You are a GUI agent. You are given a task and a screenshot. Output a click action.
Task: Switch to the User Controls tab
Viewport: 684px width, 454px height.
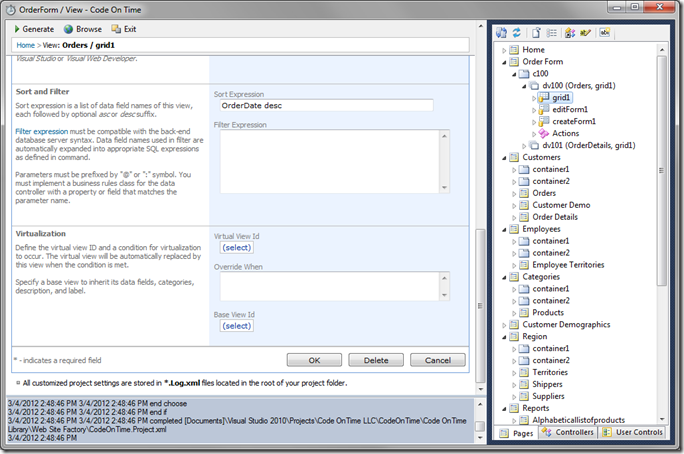633,432
